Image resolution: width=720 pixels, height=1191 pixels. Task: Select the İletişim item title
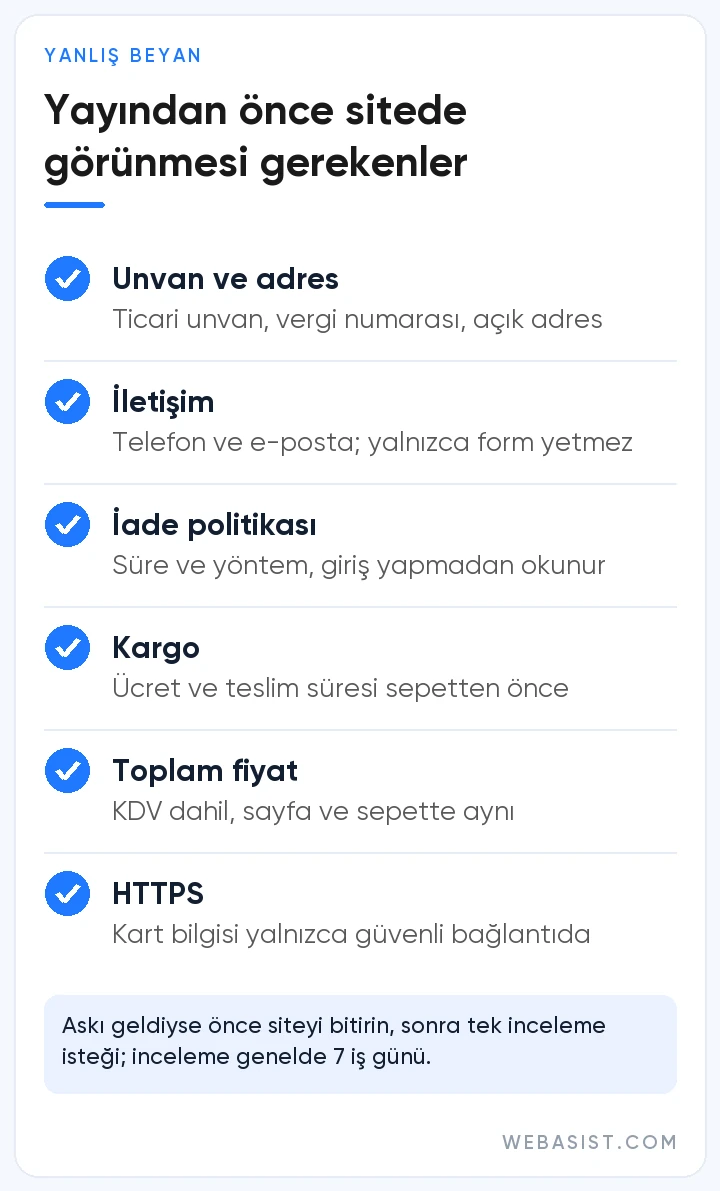(163, 402)
